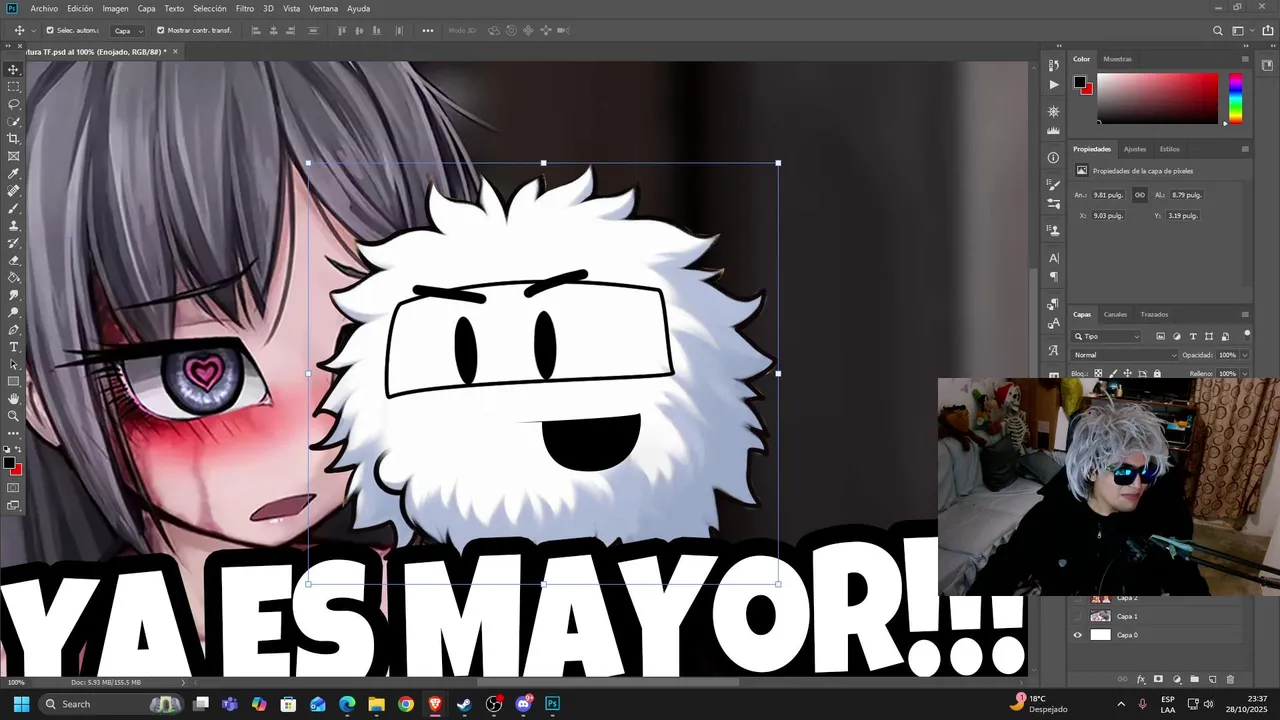The width and height of the screenshot is (1280, 720).
Task: Select the Quick Selection tool
Action: tap(13, 122)
